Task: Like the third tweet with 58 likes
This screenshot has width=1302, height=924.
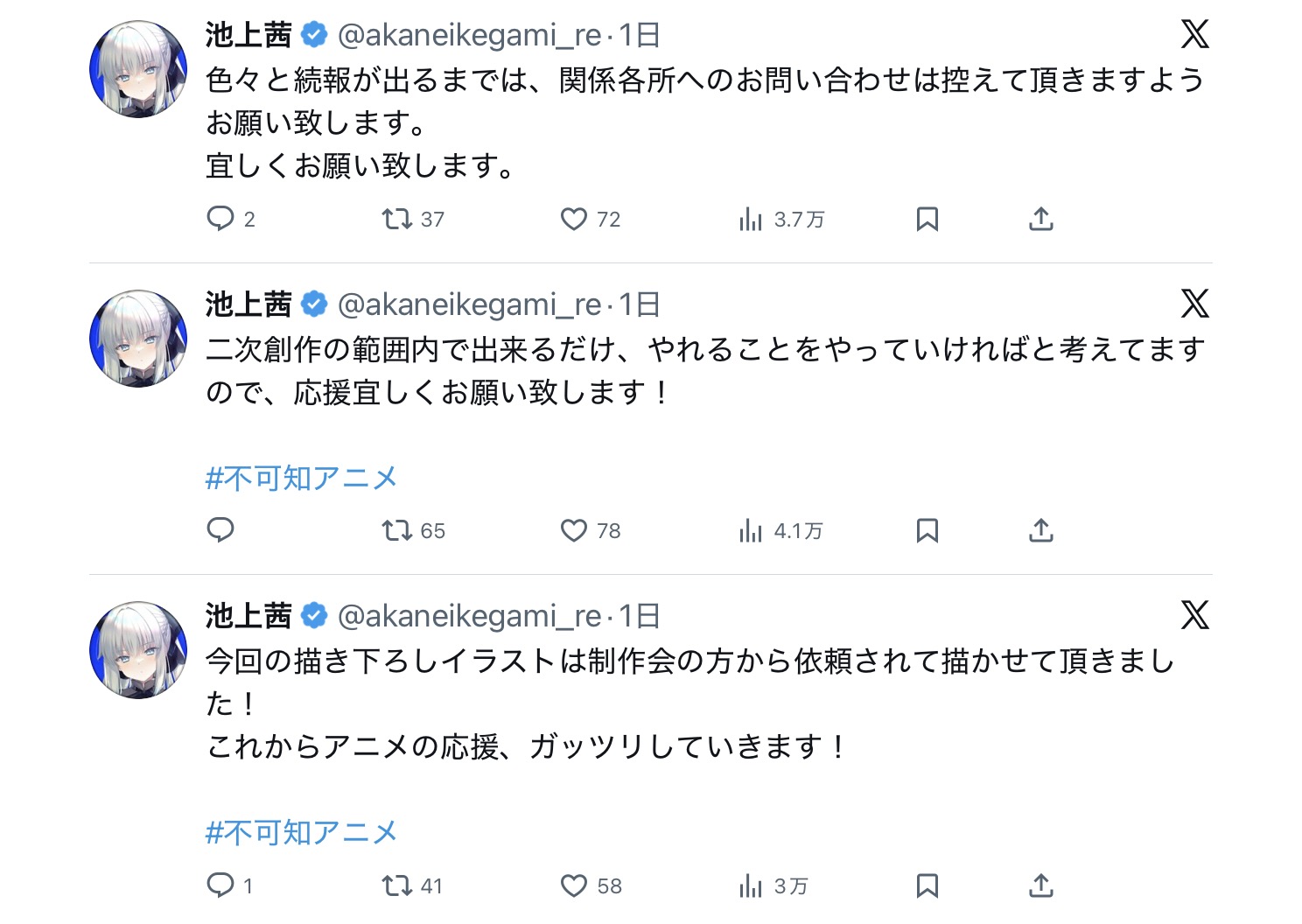Action: click(574, 885)
